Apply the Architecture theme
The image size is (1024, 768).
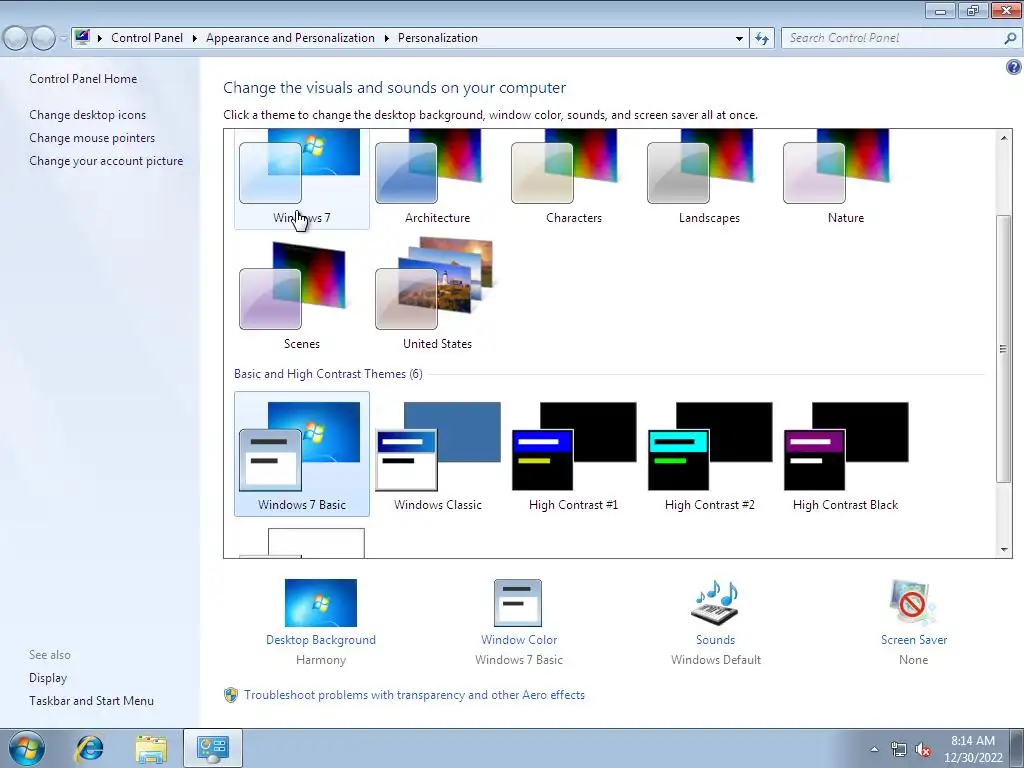click(x=438, y=178)
